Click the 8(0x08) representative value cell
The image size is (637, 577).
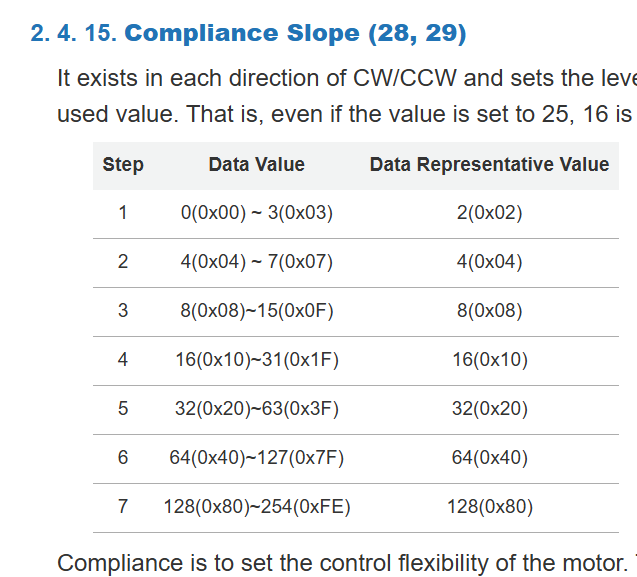(x=489, y=311)
